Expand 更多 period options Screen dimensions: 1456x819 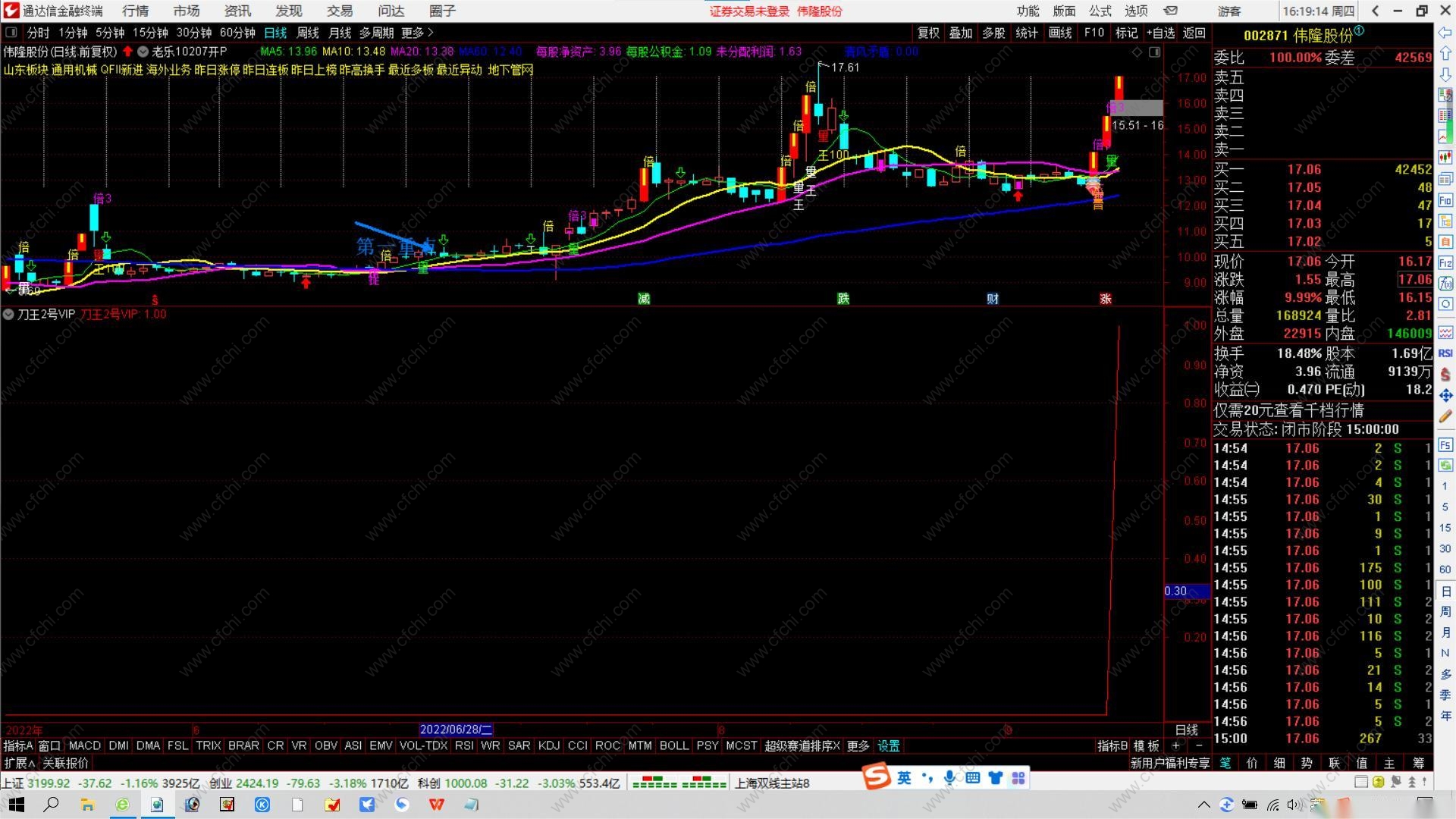point(417,33)
